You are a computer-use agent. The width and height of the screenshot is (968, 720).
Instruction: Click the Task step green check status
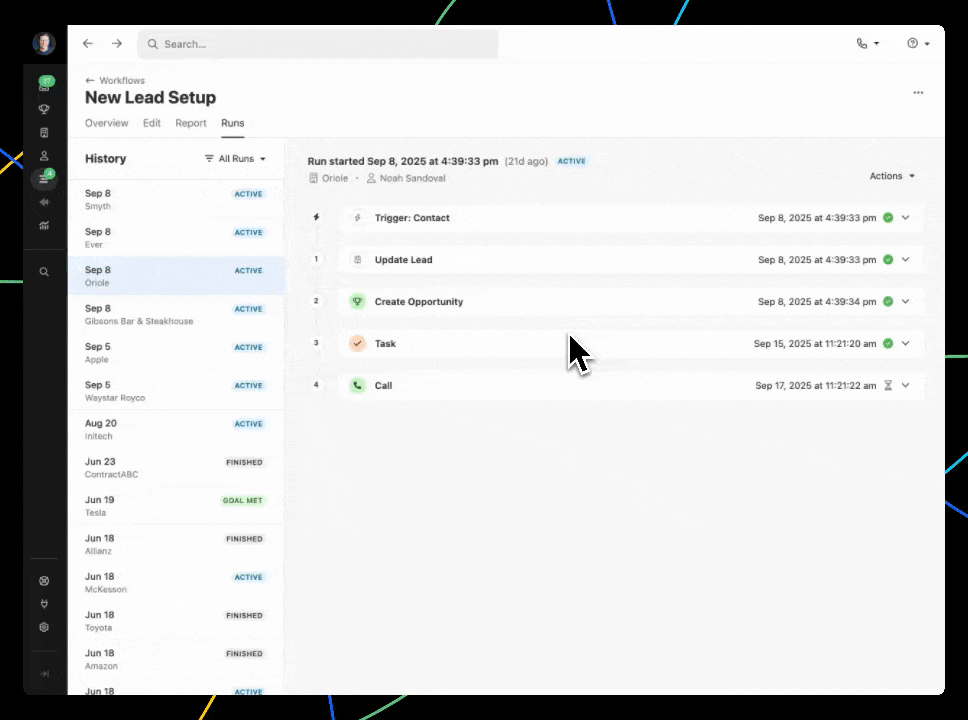888,343
